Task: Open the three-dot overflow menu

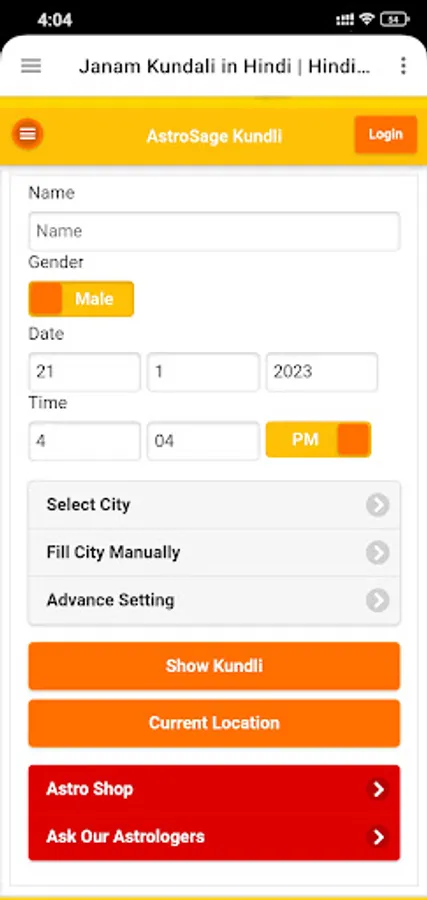Action: 403,66
